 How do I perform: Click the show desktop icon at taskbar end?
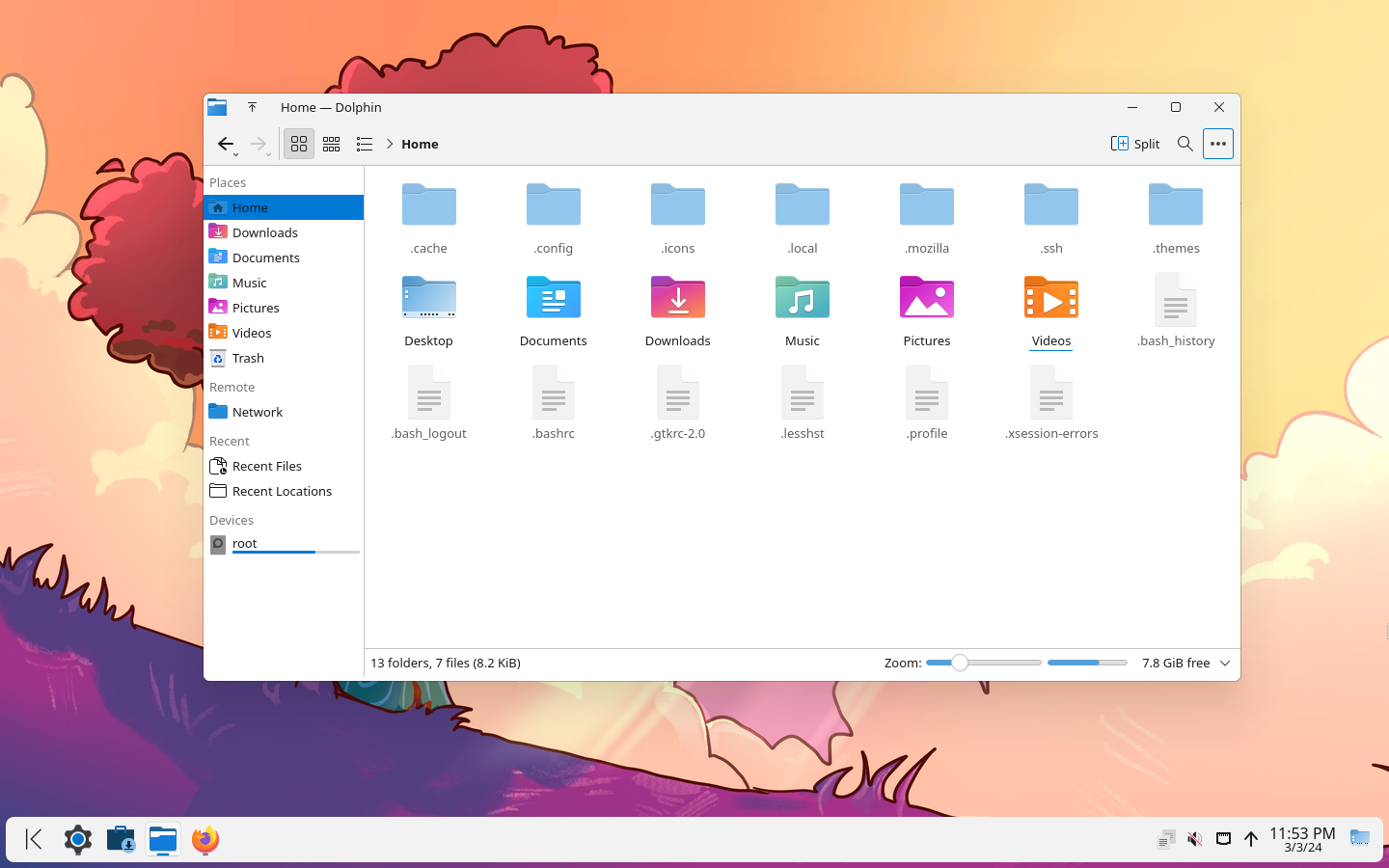tap(1360, 839)
